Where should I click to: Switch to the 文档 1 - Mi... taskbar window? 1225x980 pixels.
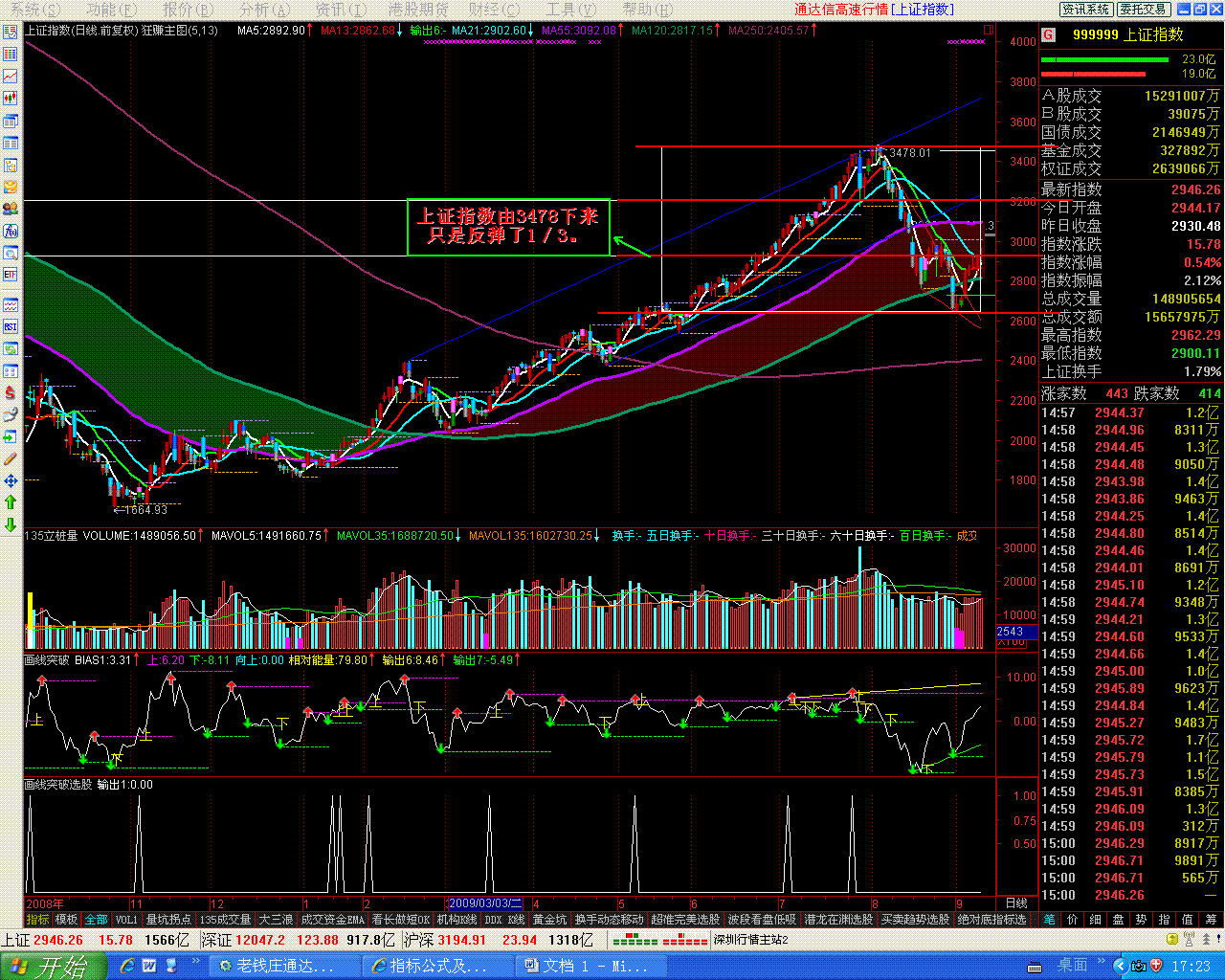590,967
